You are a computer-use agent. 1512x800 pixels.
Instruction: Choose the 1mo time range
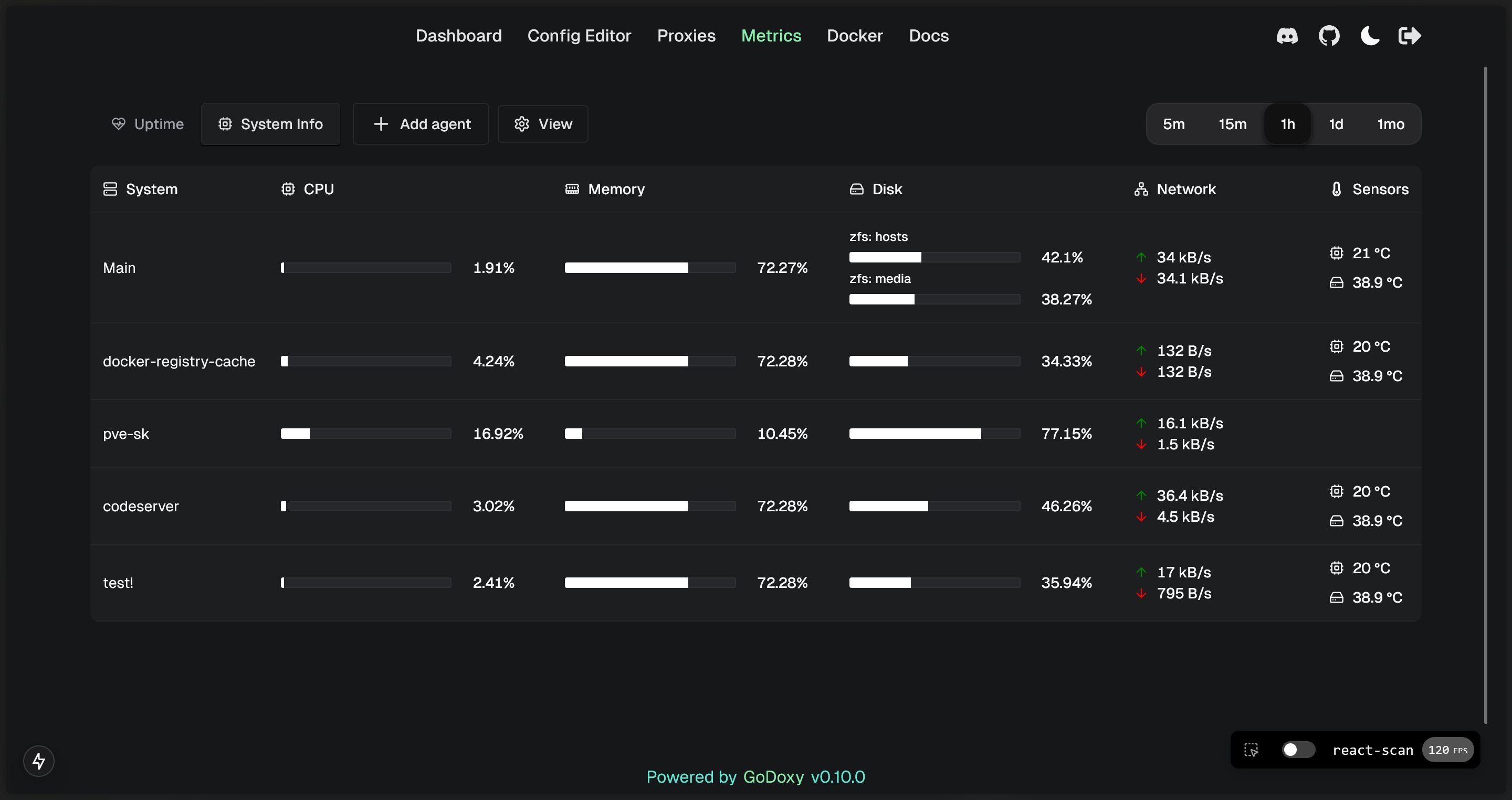coord(1391,124)
